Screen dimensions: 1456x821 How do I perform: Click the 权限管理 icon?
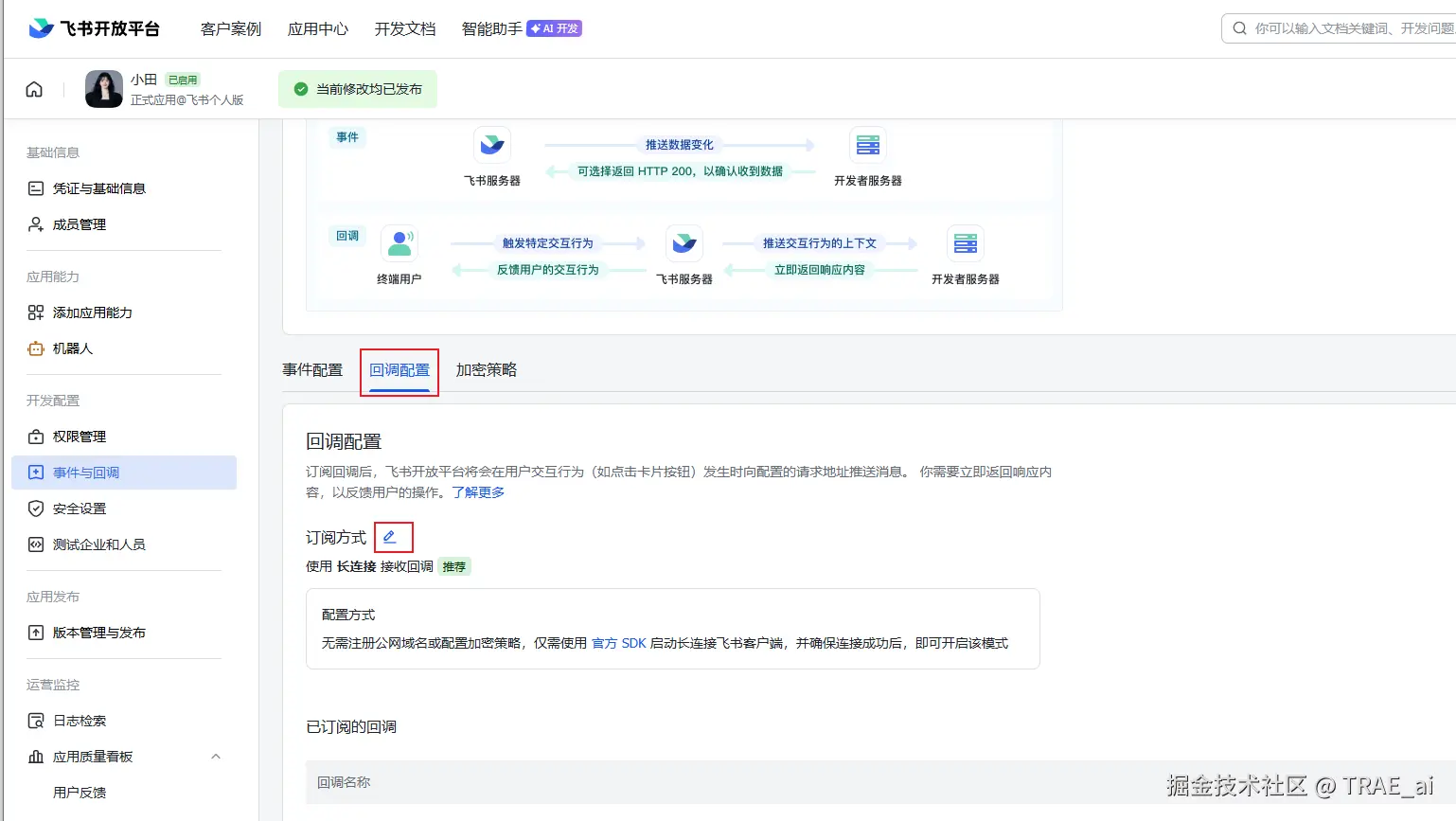(x=36, y=437)
